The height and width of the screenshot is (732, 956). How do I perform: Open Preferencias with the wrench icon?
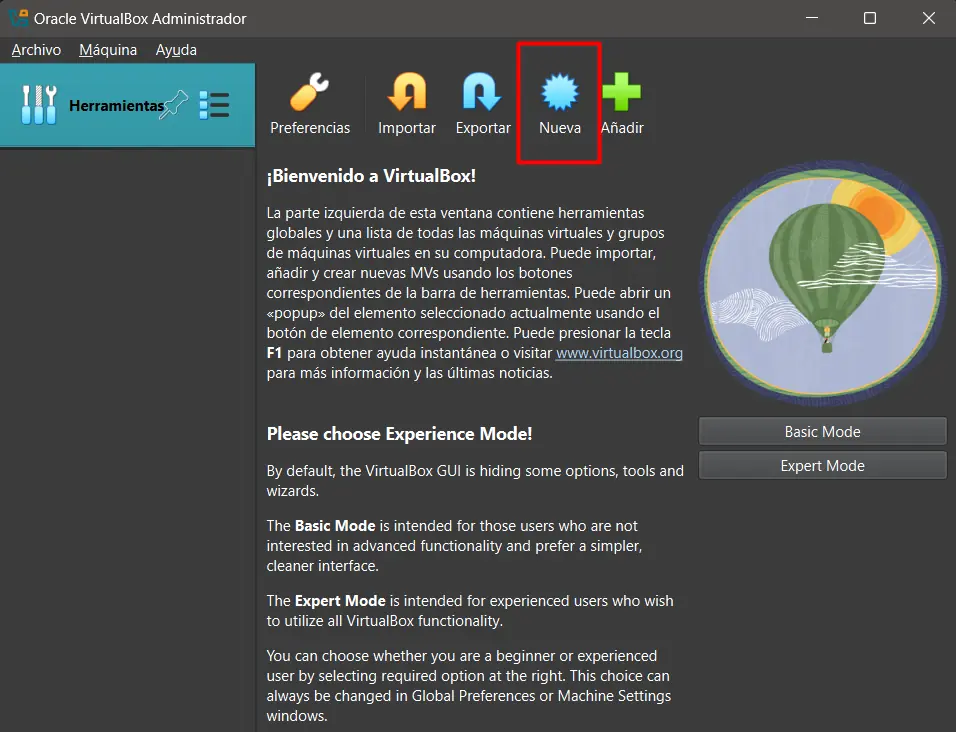(310, 103)
